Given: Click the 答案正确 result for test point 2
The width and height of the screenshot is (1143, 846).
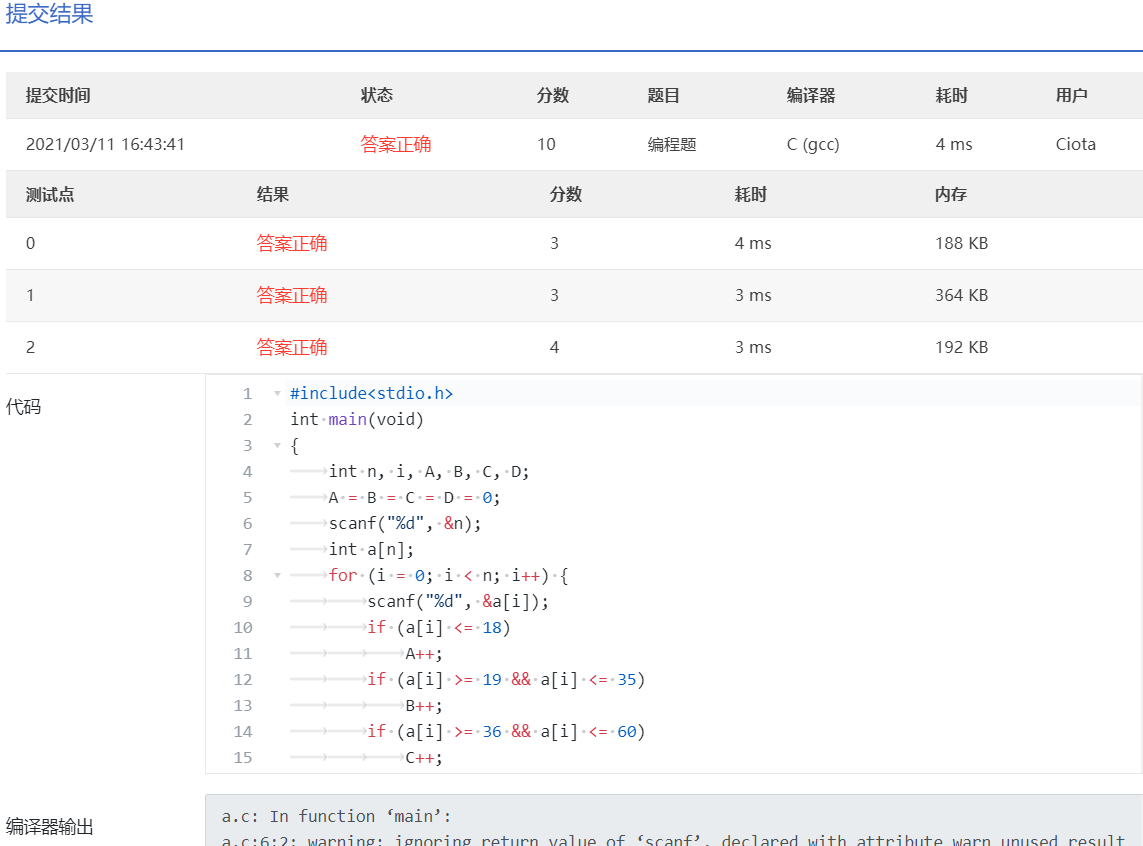Looking at the screenshot, I should (x=292, y=347).
